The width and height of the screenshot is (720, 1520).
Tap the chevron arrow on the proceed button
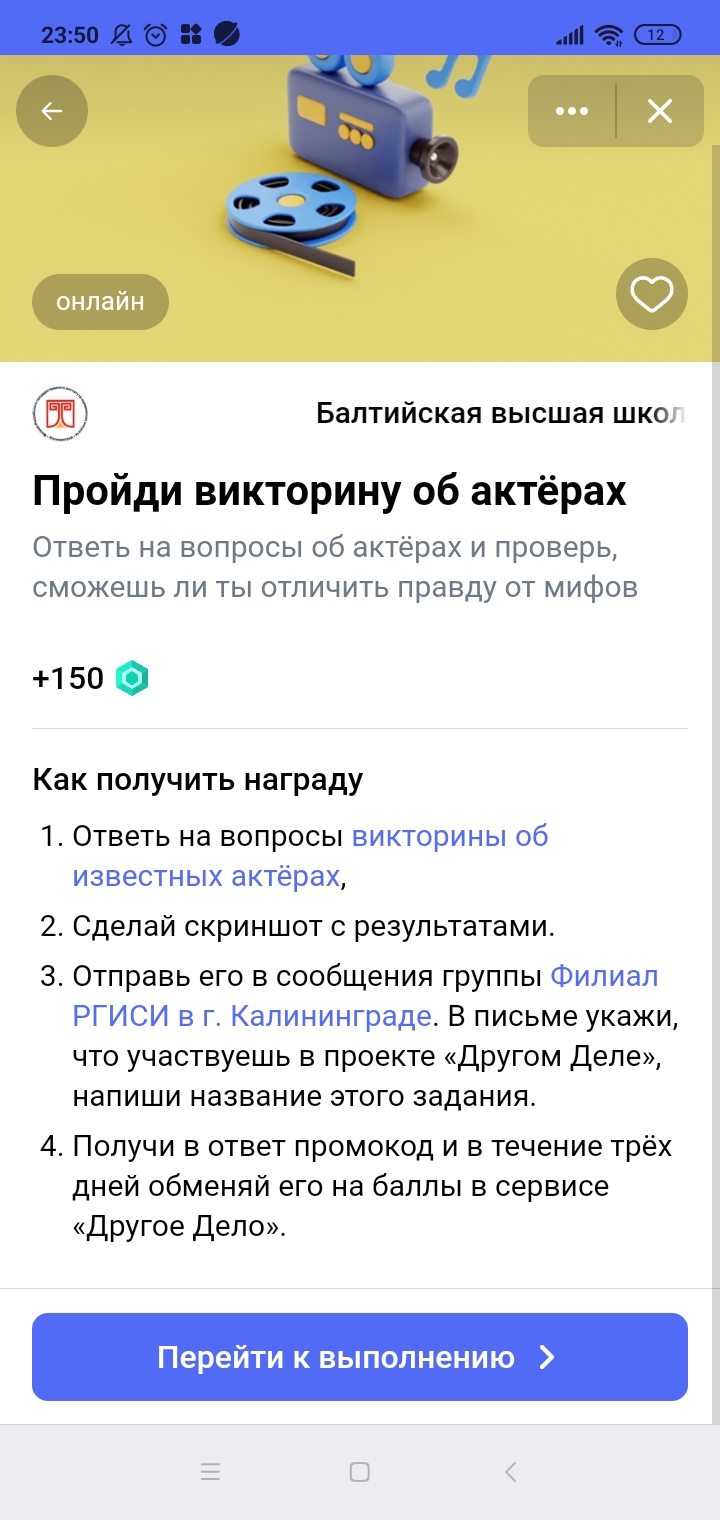coord(547,1357)
